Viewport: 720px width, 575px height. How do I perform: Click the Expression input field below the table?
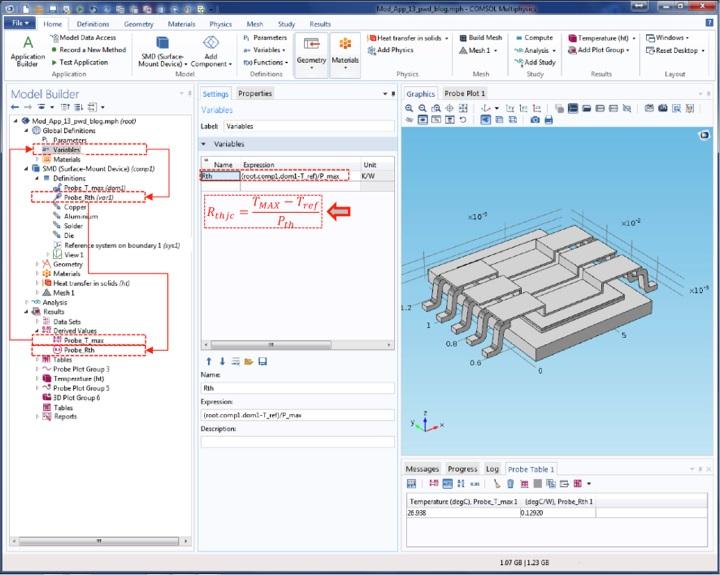click(x=298, y=415)
